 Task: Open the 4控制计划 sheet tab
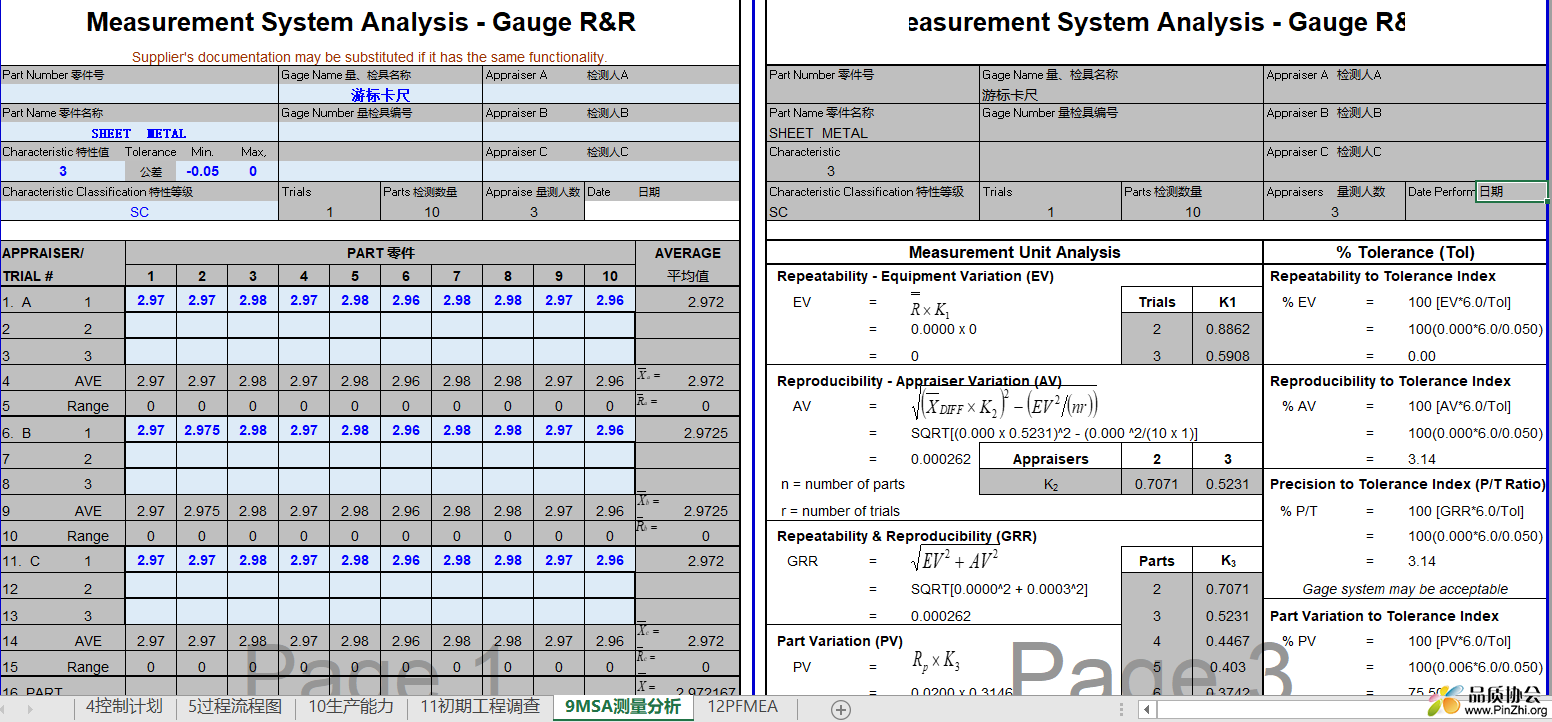tap(124, 707)
